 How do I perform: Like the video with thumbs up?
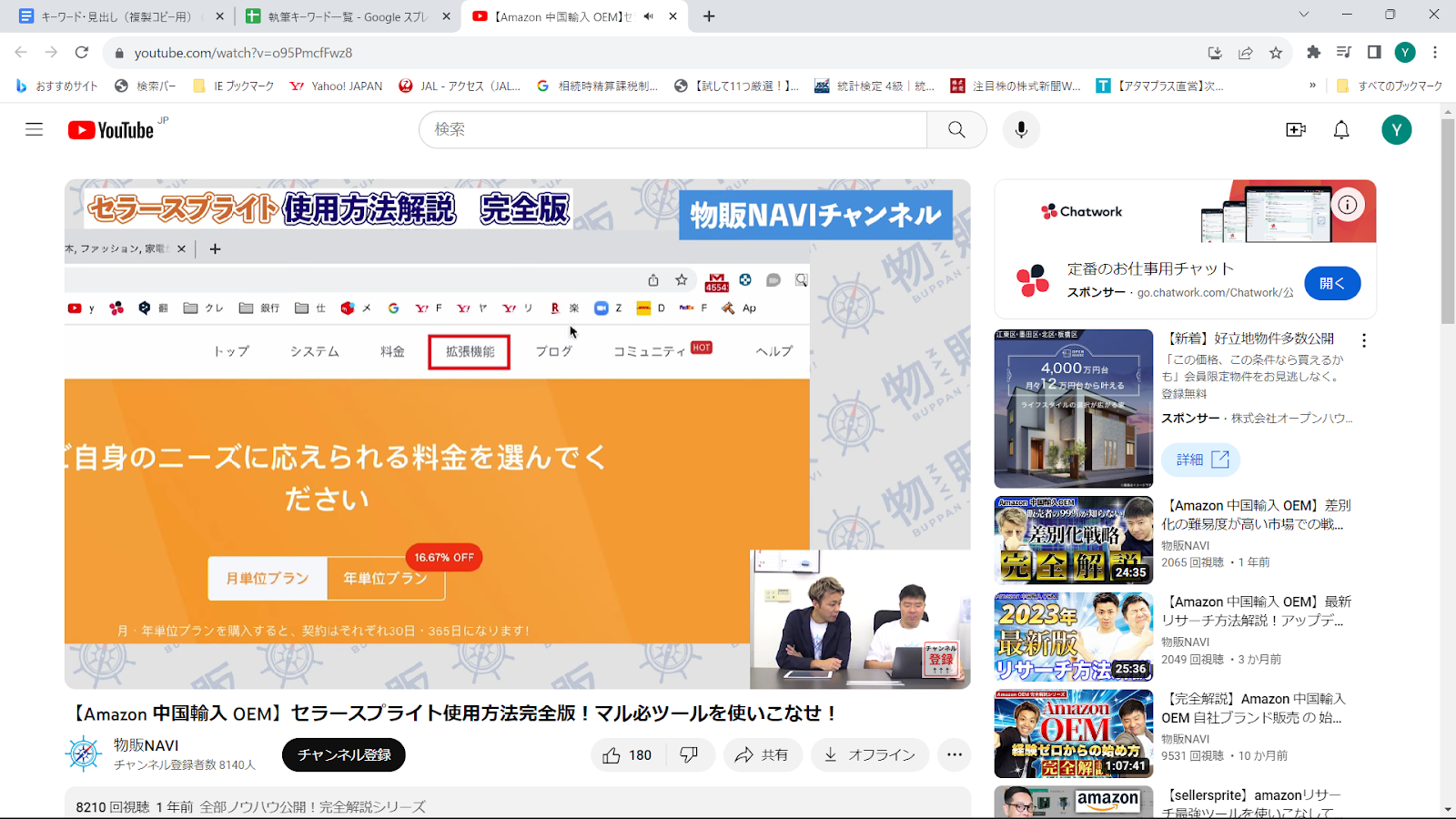click(628, 754)
